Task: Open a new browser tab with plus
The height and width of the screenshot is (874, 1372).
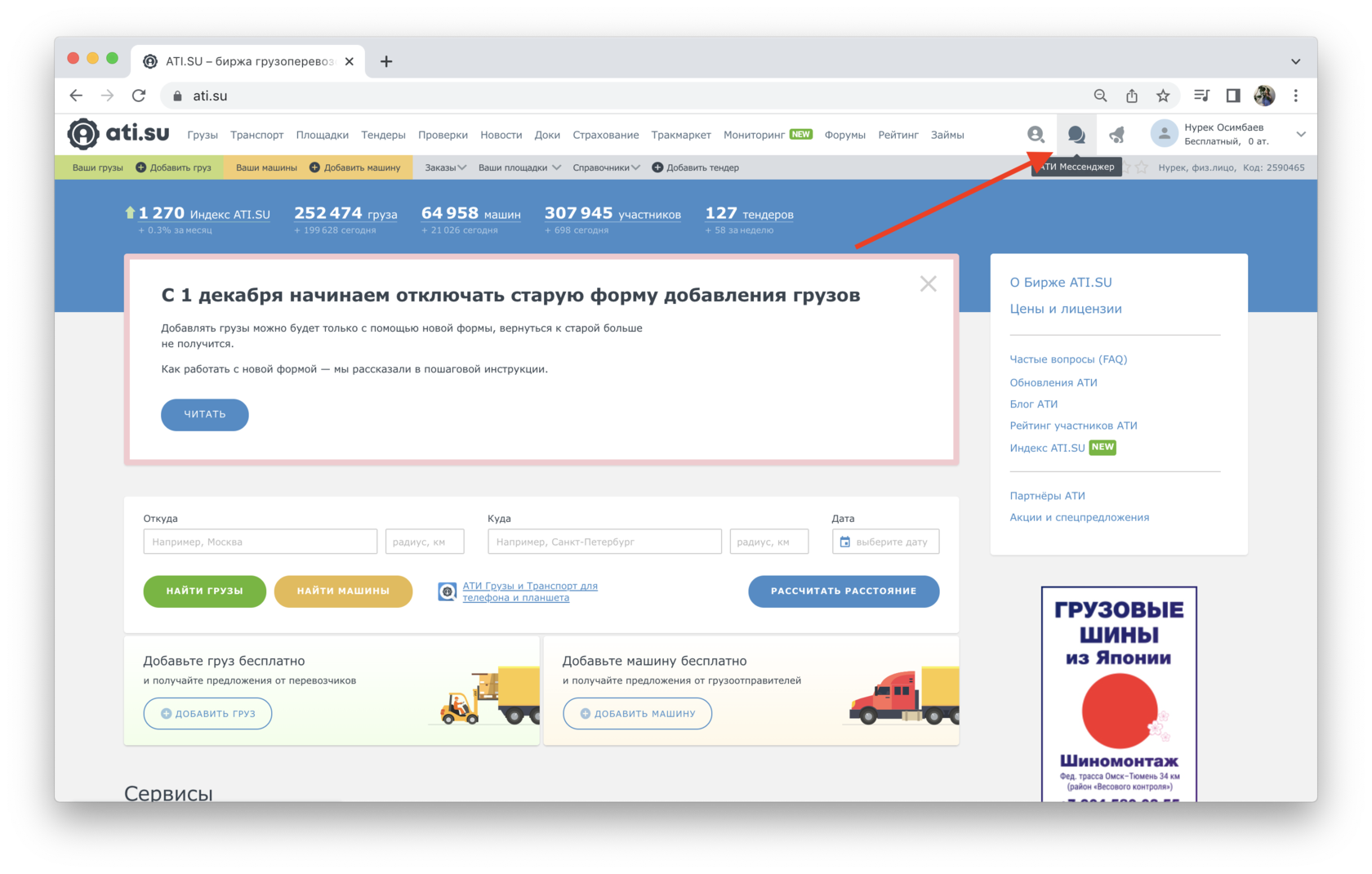Action: (x=386, y=61)
